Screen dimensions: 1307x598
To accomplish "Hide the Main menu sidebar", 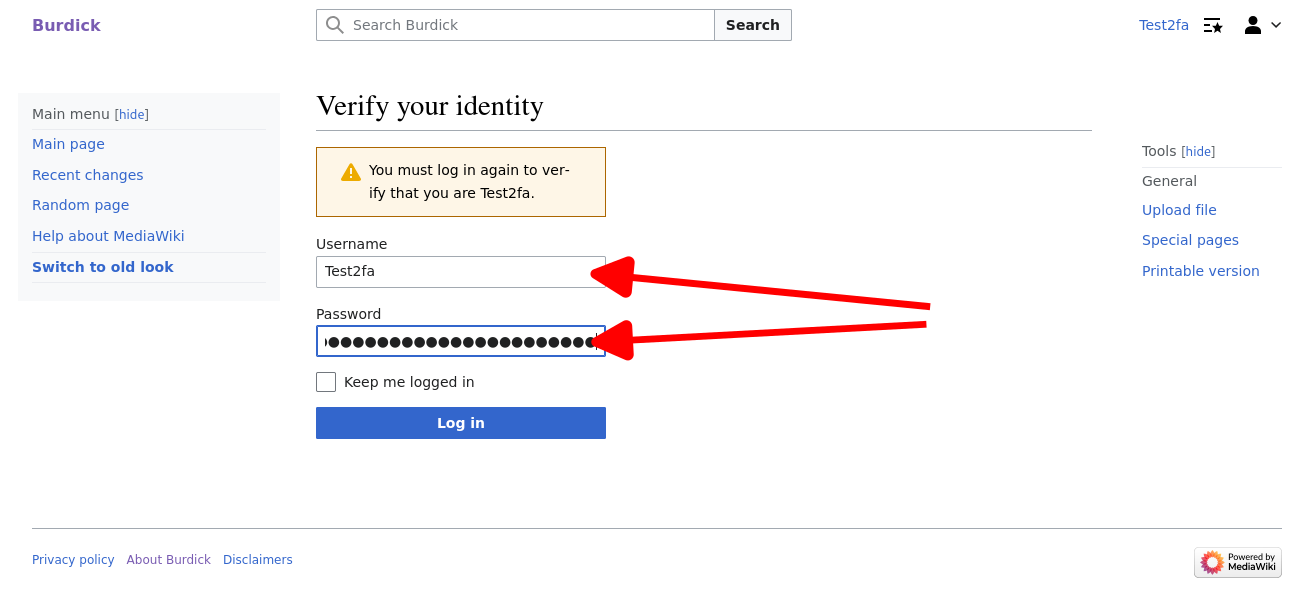I will coord(132,115).
